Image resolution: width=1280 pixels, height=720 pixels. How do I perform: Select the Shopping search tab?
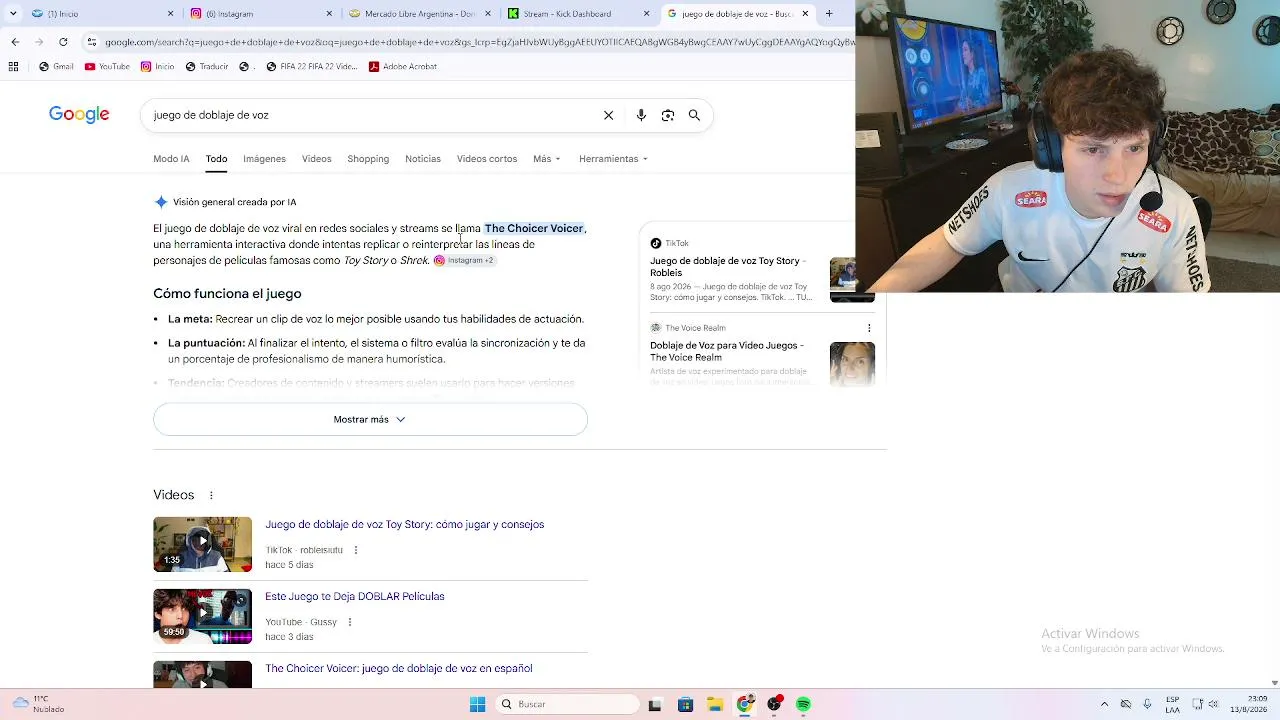368,159
